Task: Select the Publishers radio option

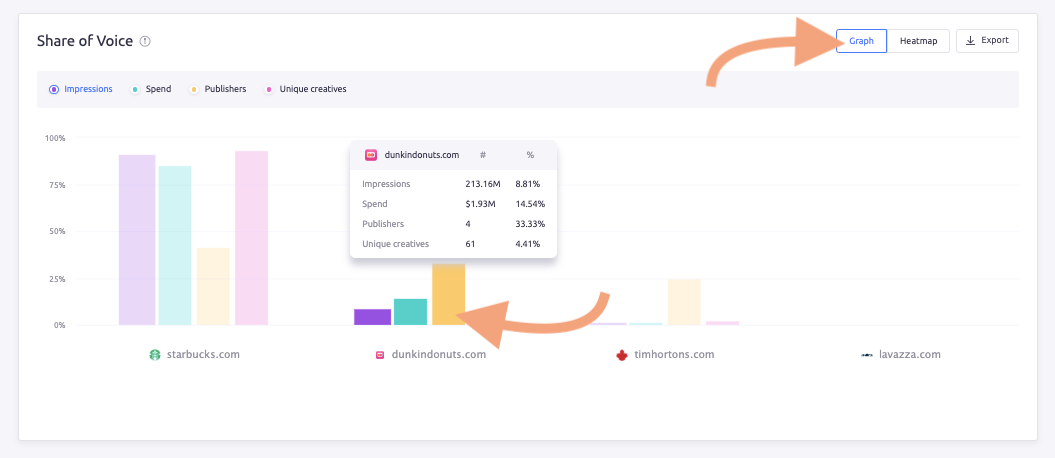Action: [194, 89]
